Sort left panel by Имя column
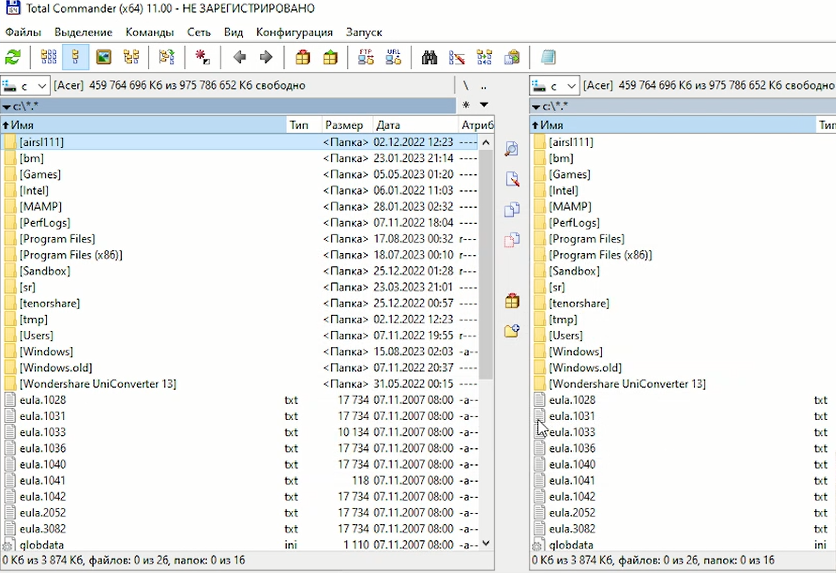836x573 pixels. pos(143,125)
